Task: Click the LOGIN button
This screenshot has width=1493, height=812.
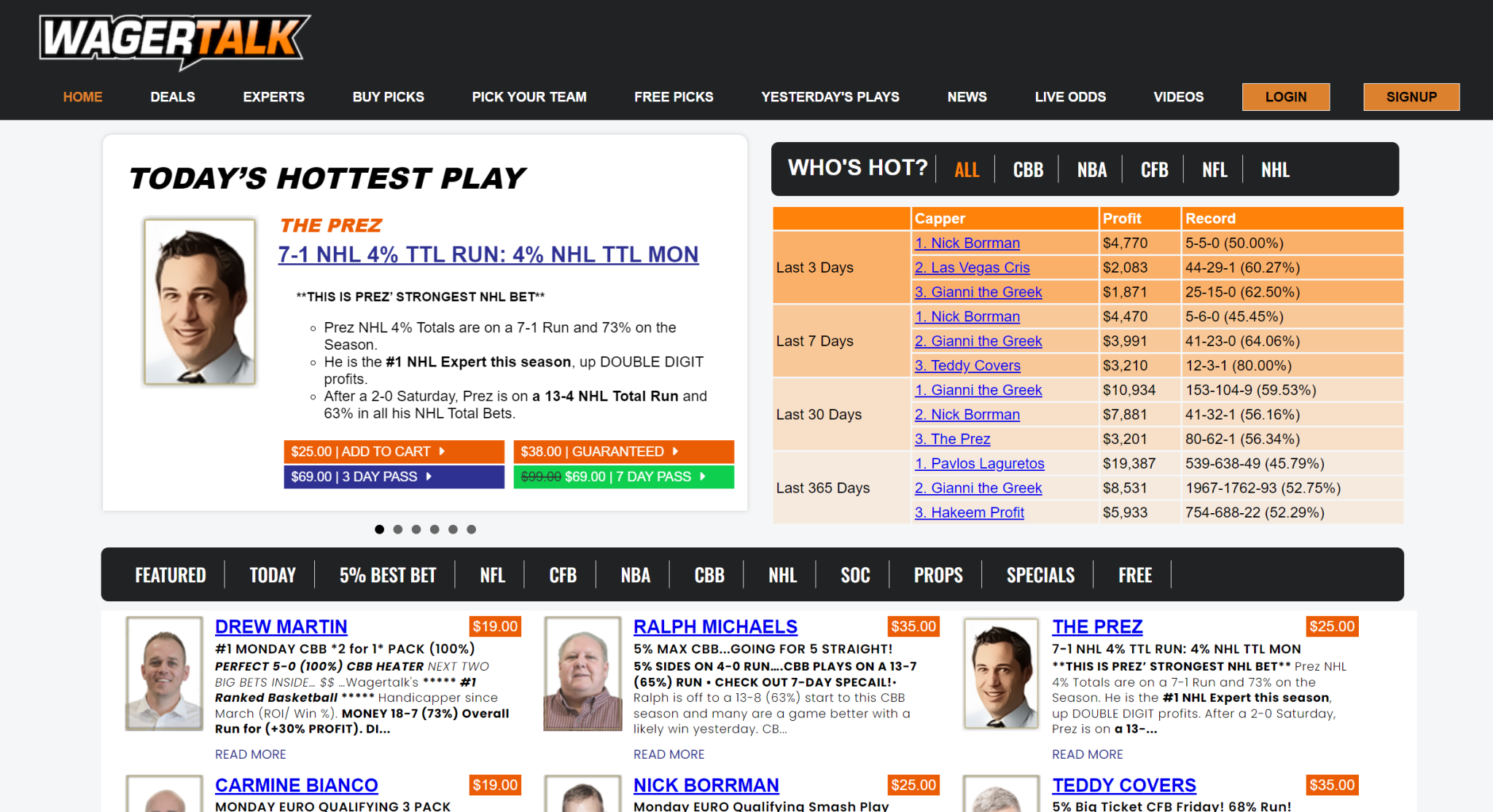Action: (x=1285, y=96)
